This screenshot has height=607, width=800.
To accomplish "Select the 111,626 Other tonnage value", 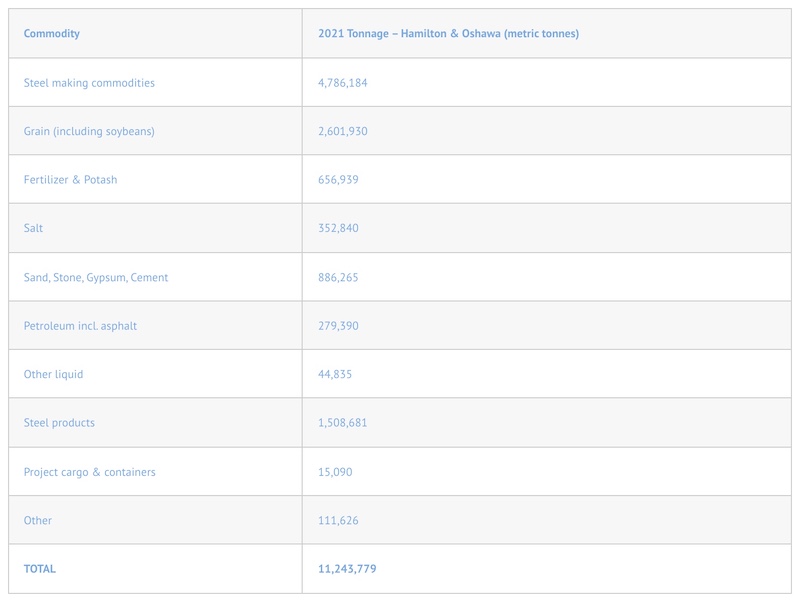I will click(338, 521).
